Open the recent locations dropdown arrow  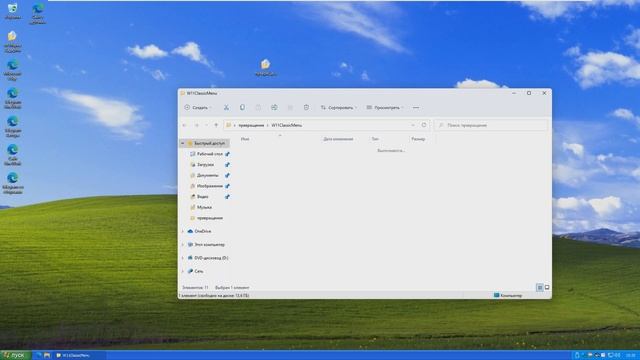click(207, 125)
